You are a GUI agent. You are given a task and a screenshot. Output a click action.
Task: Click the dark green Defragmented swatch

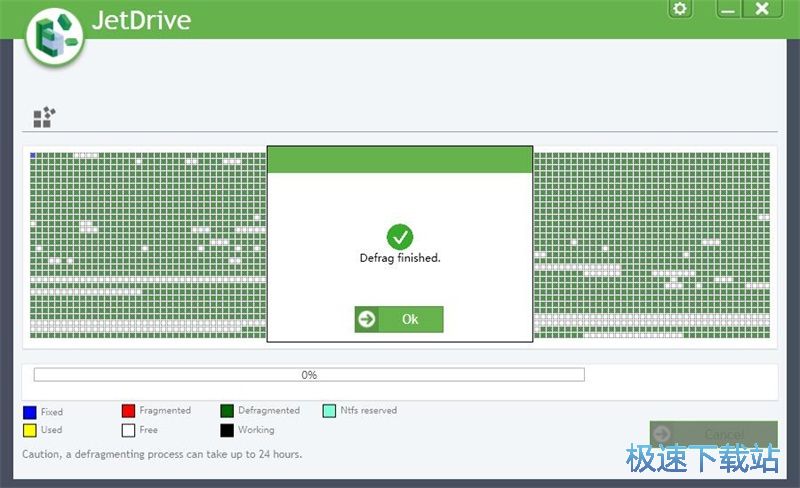(x=227, y=411)
